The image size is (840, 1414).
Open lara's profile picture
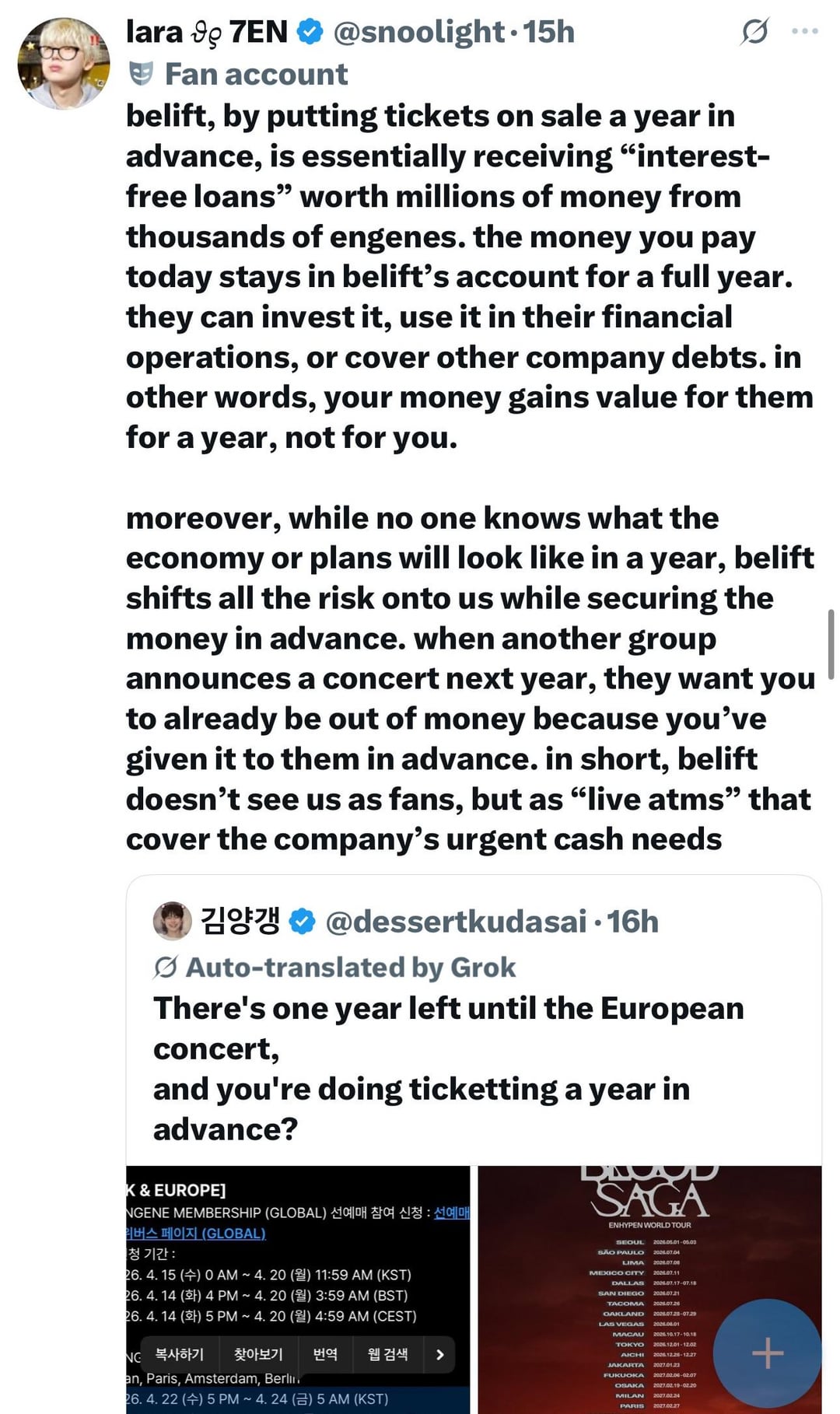(x=64, y=64)
